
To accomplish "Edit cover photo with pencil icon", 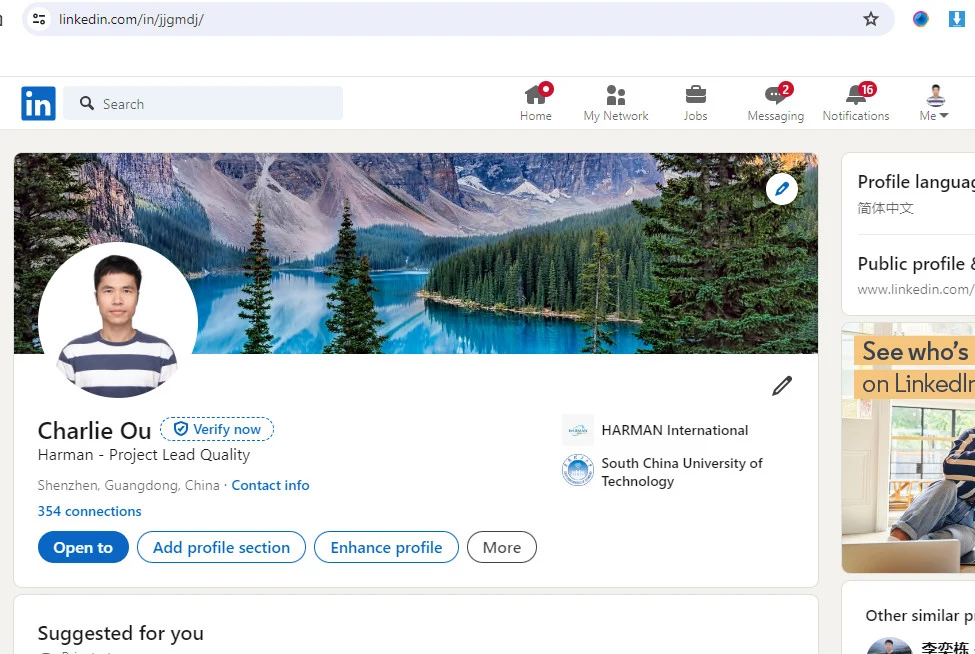I will click(781, 188).
